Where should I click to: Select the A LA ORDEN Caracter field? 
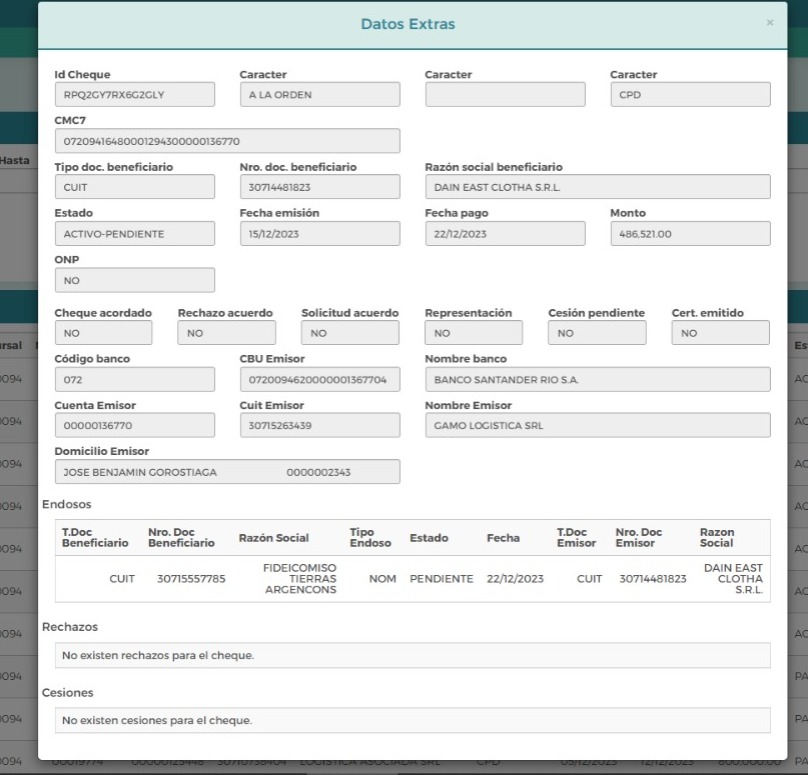point(319,94)
